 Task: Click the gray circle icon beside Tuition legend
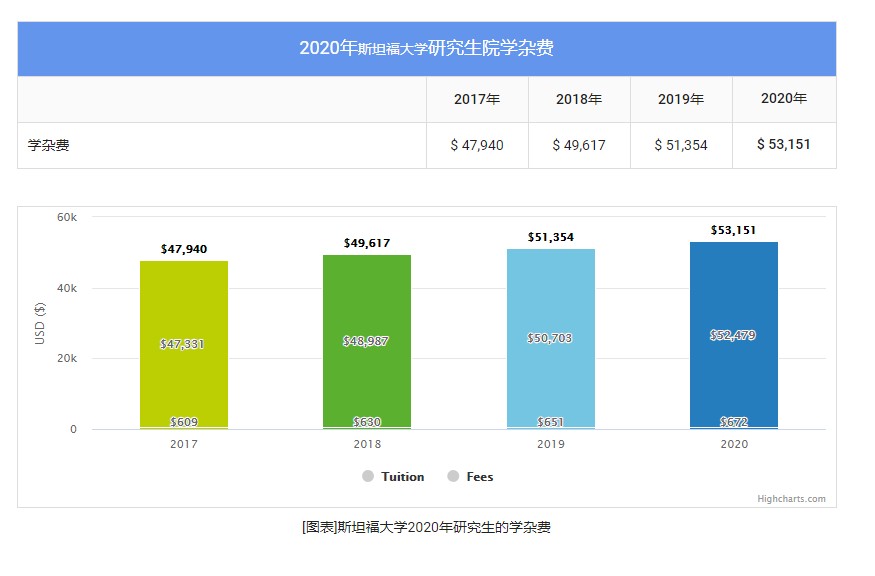[x=369, y=477]
